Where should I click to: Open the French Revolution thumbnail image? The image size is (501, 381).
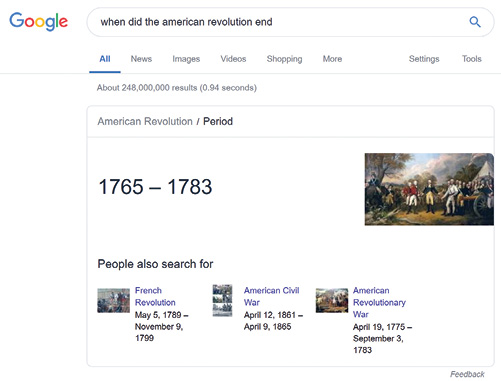click(x=113, y=300)
